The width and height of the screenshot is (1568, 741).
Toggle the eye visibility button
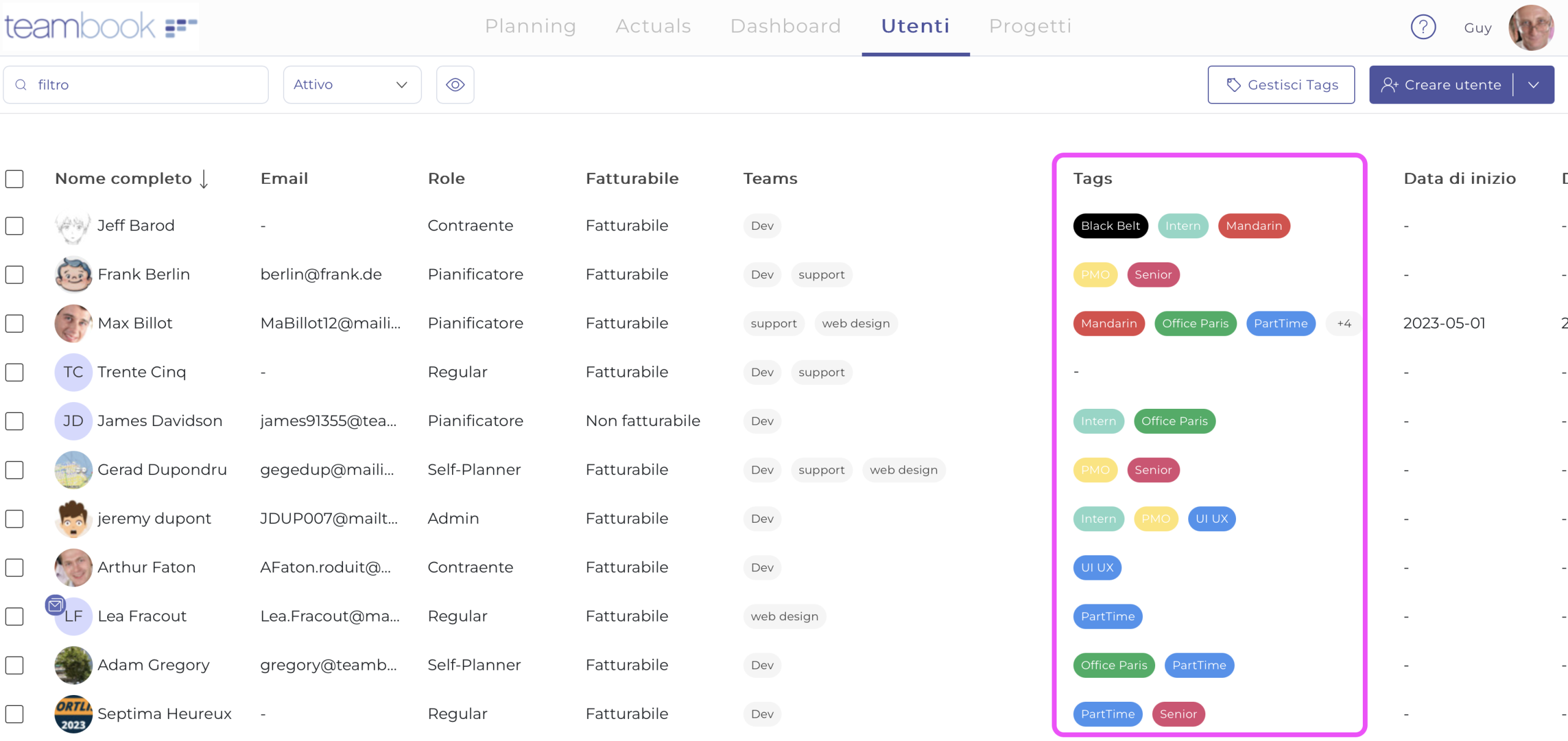pyautogui.click(x=454, y=85)
